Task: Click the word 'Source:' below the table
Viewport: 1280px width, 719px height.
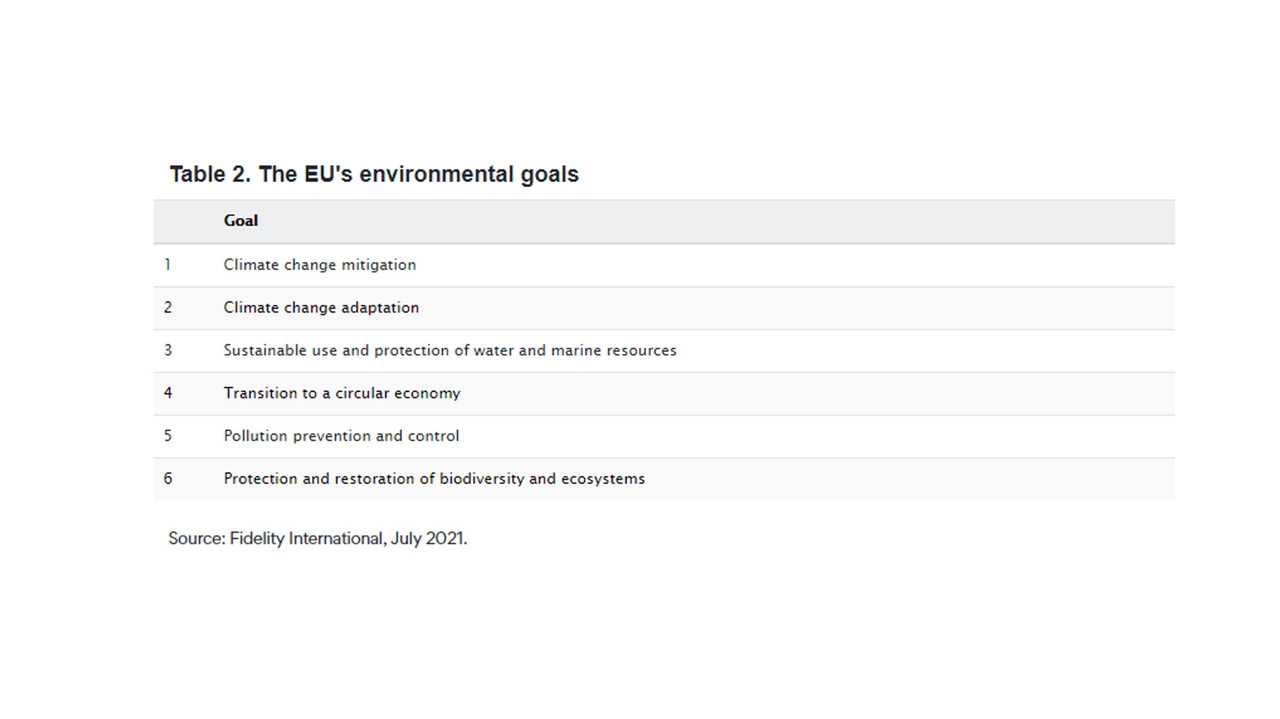Action: pyautogui.click(x=196, y=538)
